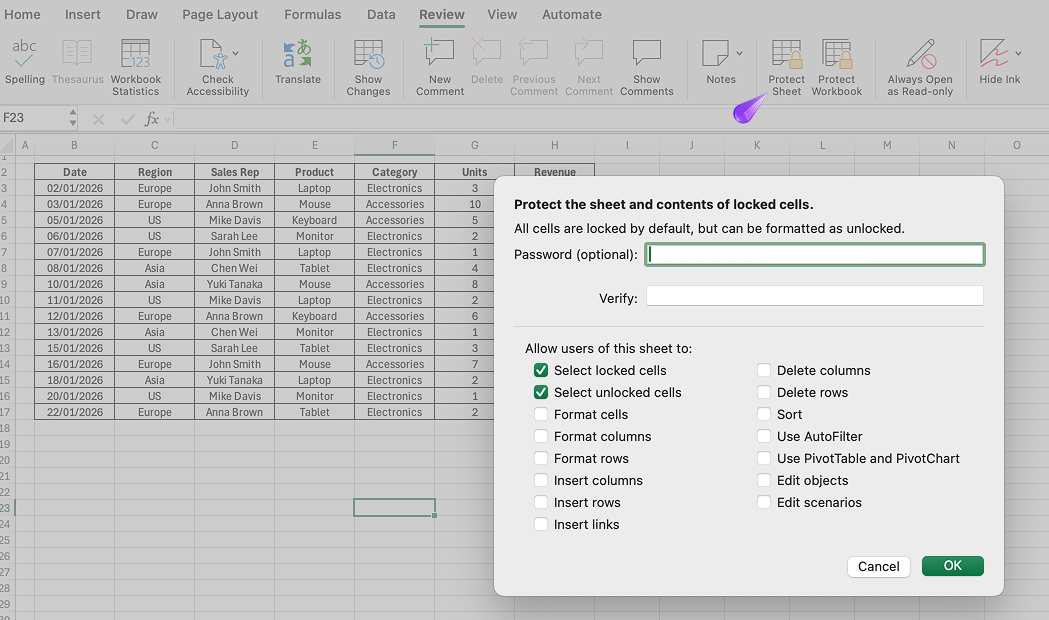Open the Notes dropdown arrow
The image size is (1049, 620).
(740, 53)
